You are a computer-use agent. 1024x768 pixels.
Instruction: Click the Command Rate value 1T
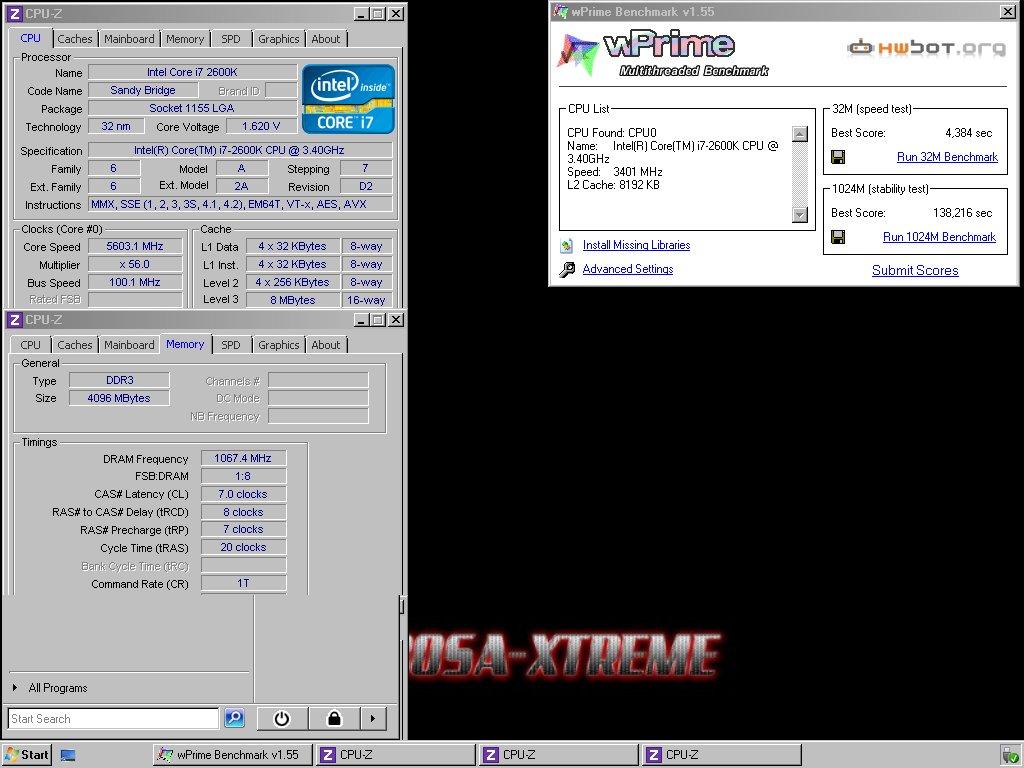point(243,583)
